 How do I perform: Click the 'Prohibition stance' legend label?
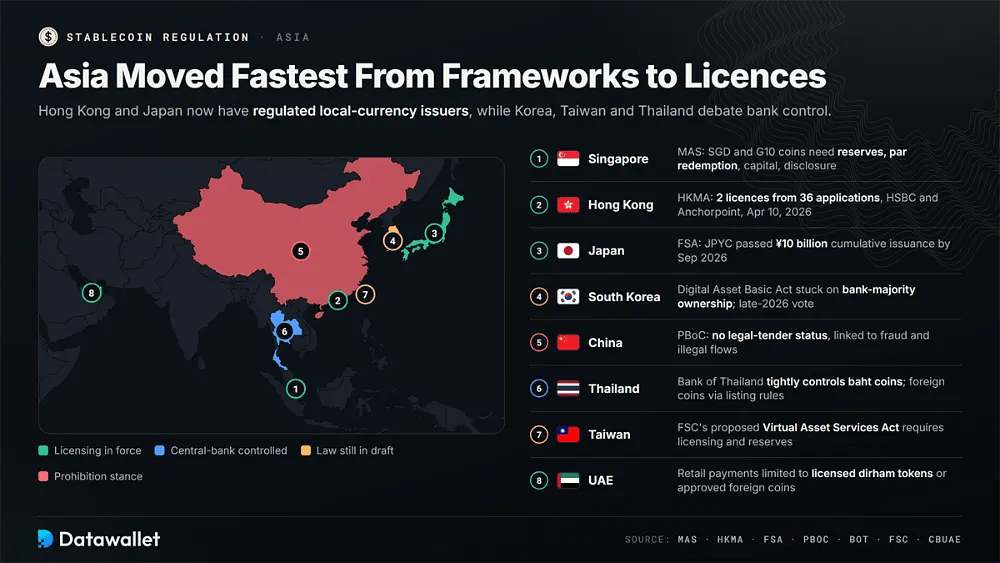coord(98,476)
